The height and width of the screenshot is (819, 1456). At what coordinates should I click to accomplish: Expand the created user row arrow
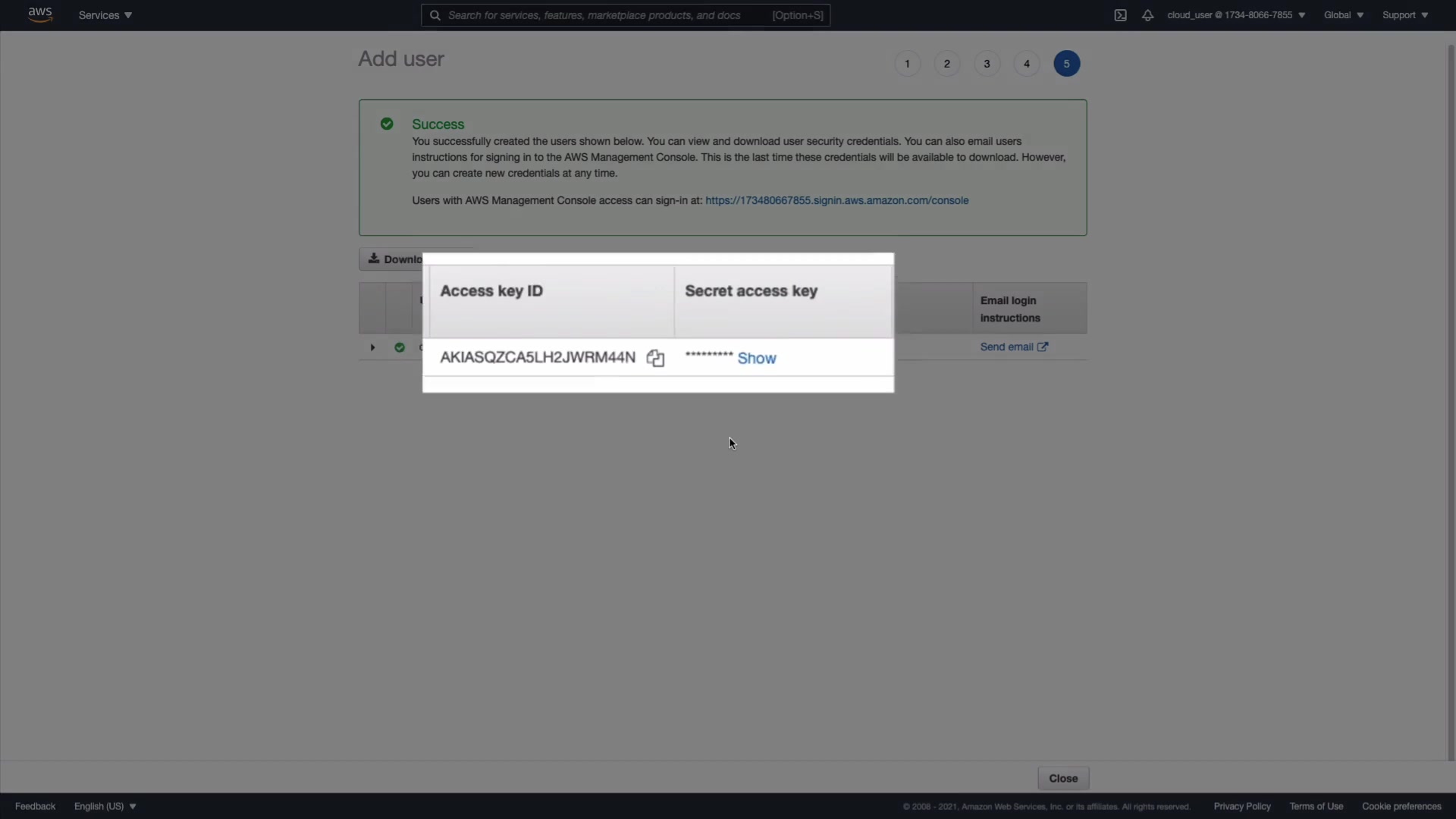pos(372,347)
